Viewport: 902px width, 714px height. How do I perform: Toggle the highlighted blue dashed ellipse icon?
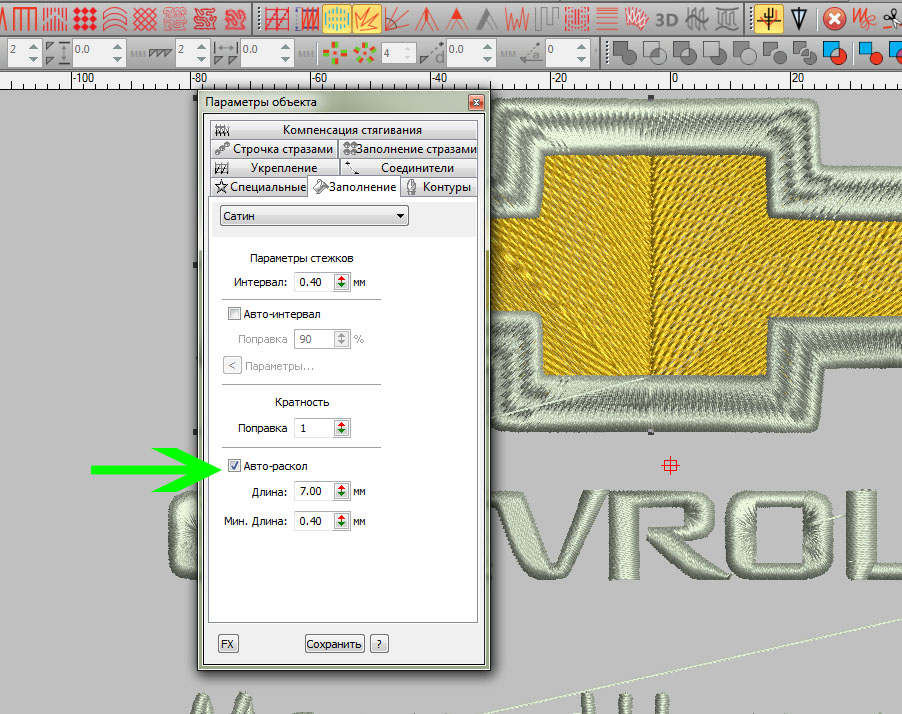click(337, 18)
